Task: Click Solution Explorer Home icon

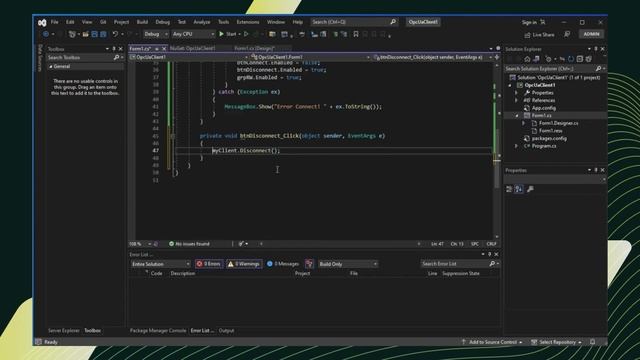Action: pos(527,59)
